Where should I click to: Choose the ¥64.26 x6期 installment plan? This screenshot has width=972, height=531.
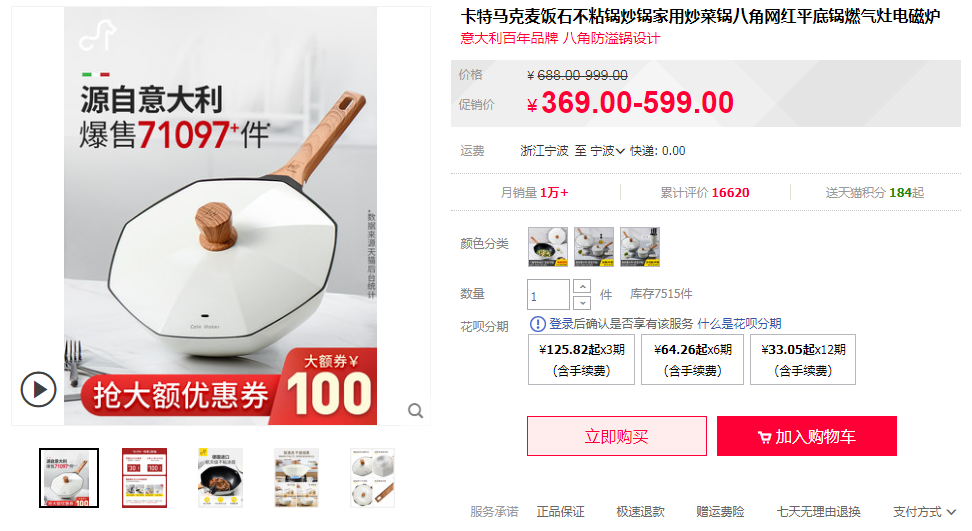692,359
